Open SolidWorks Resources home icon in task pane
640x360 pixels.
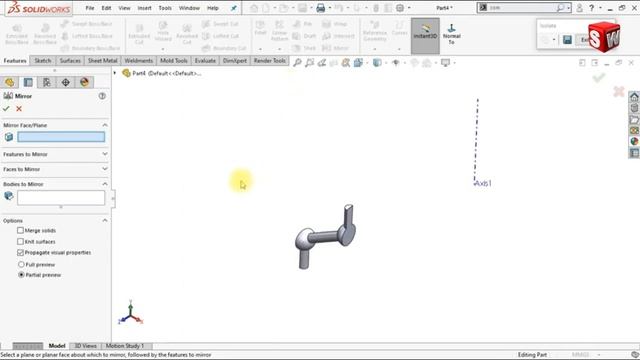(634, 97)
